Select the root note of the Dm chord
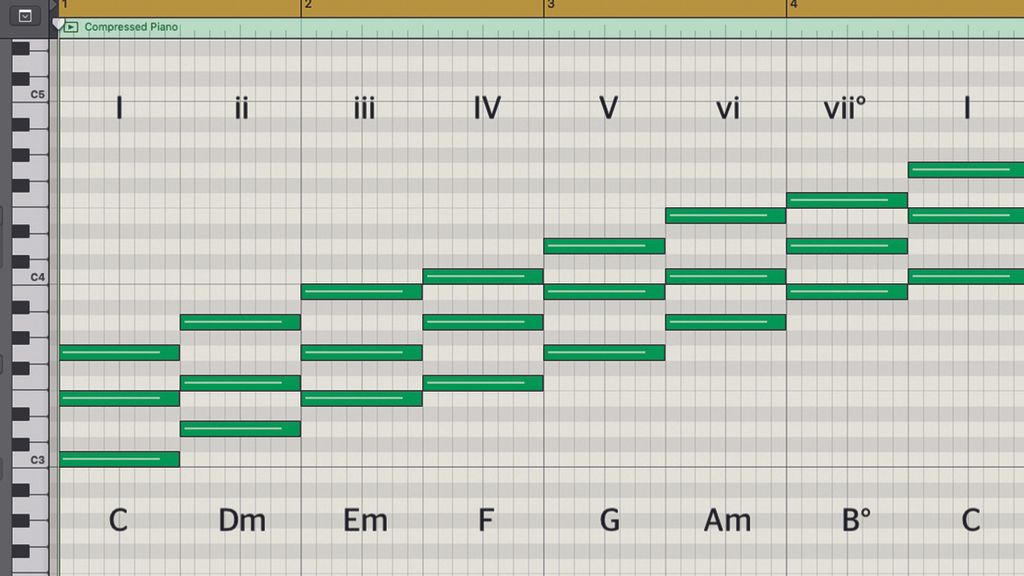 (240, 428)
